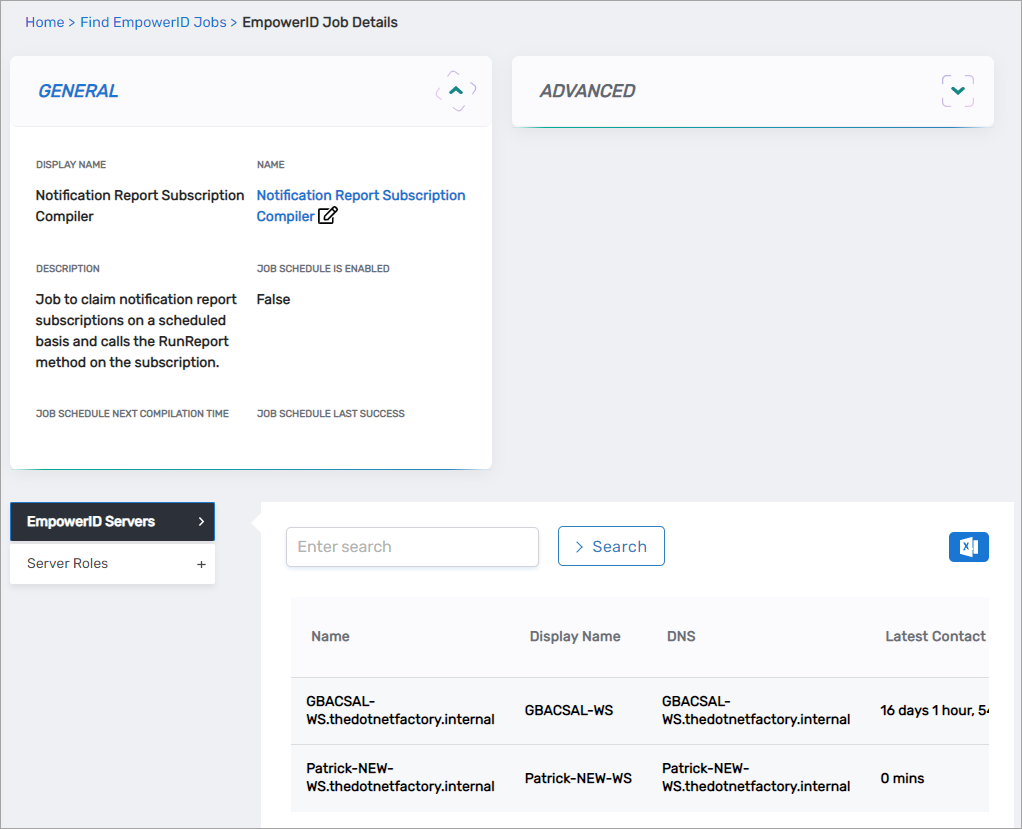1022x829 pixels.
Task: Export the server list using the Excel icon
Action: 968,546
